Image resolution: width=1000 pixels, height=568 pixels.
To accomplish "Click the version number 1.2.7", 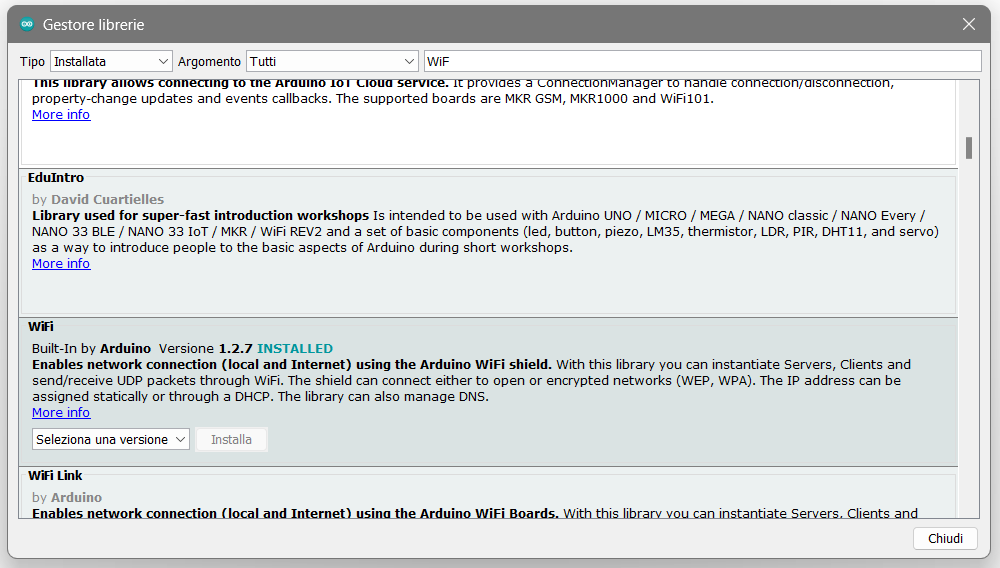I will pyautogui.click(x=235, y=349).
